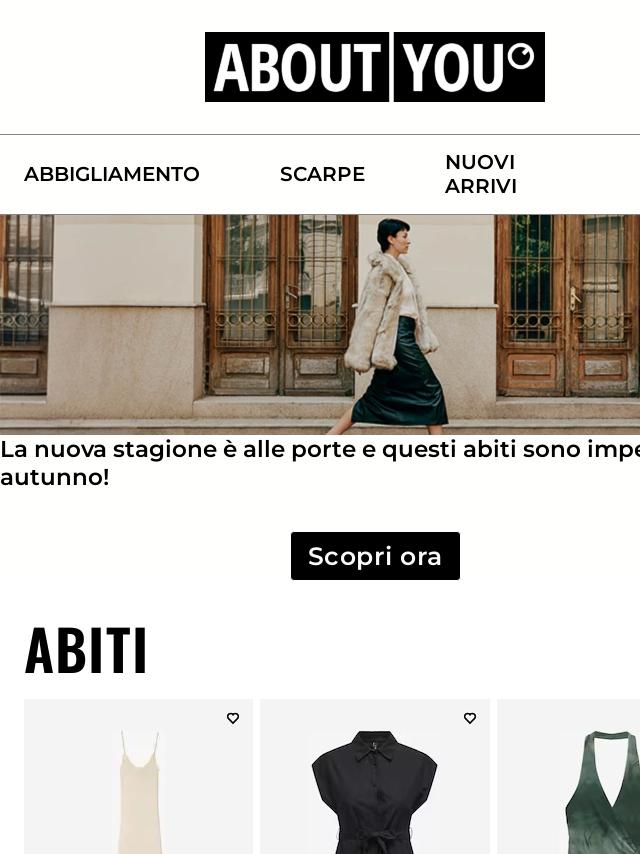This screenshot has width=640, height=854.
Task: Favorite the cream slip dress with heart icon
Action: click(233, 718)
